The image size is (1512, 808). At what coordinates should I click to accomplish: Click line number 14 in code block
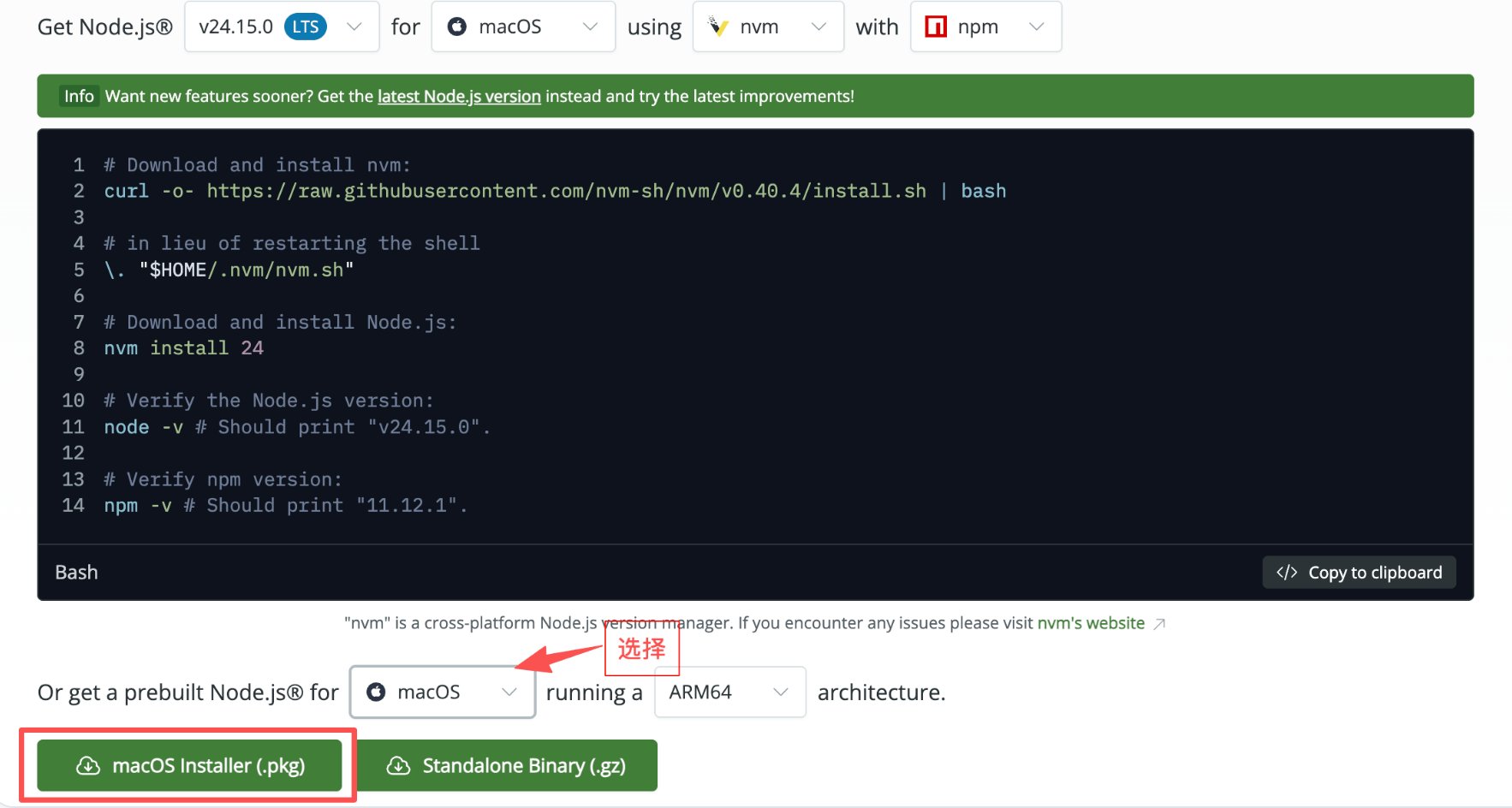pyautogui.click(x=74, y=505)
